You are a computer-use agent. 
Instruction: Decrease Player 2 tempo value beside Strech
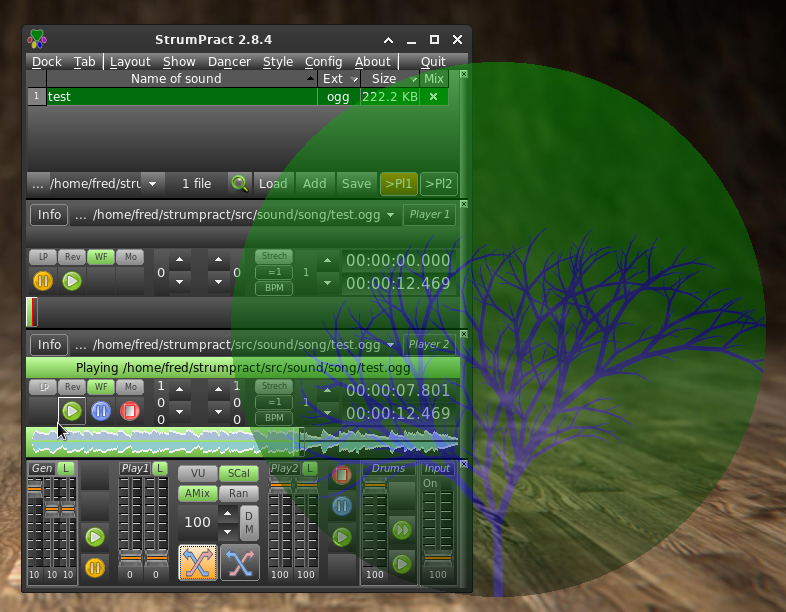pos(327,413)
